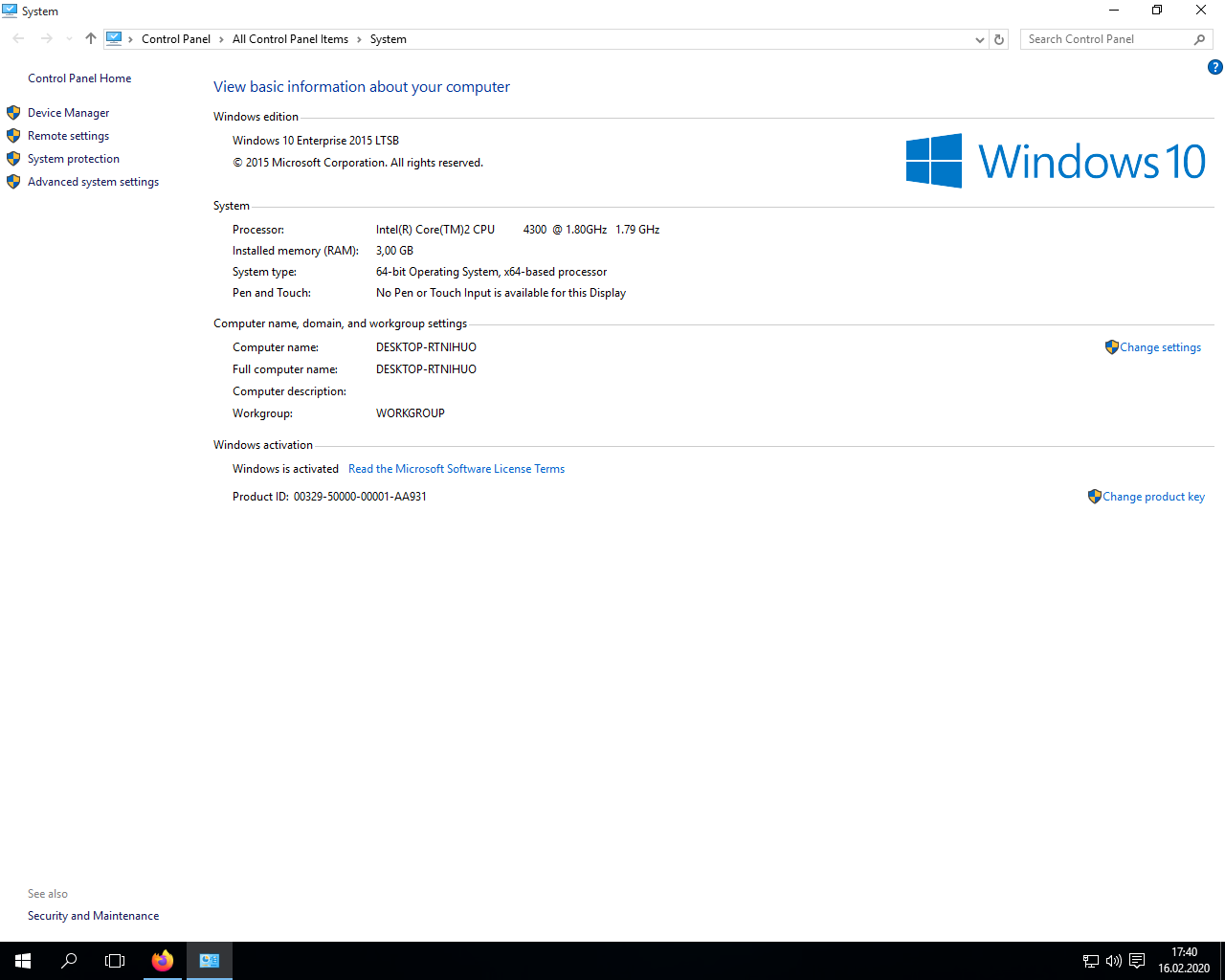Open System protection link
The width and height of the screenshot is (1225, 980).
pos(74,159)
